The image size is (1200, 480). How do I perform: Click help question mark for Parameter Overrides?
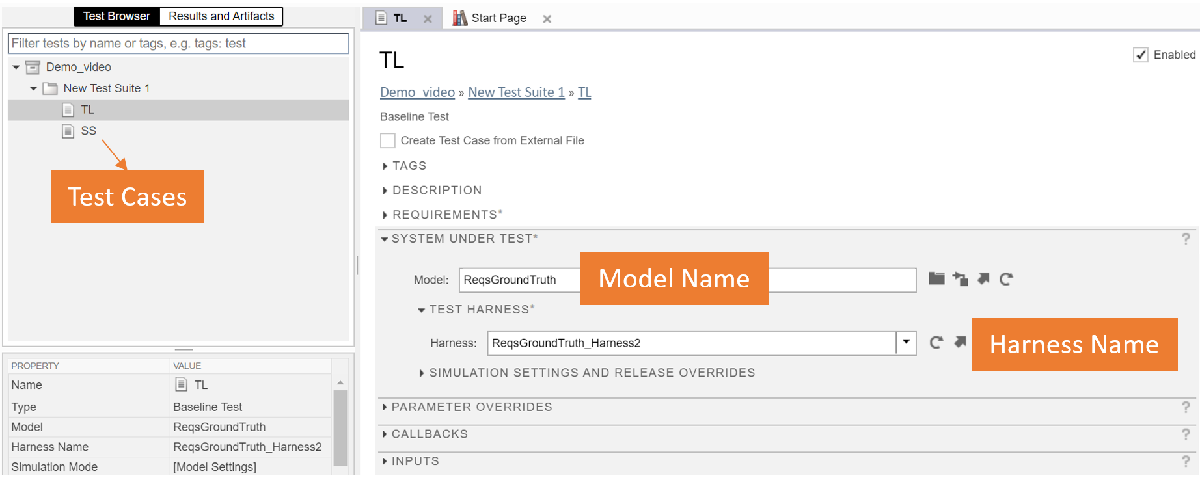(x=1186, y=407)
